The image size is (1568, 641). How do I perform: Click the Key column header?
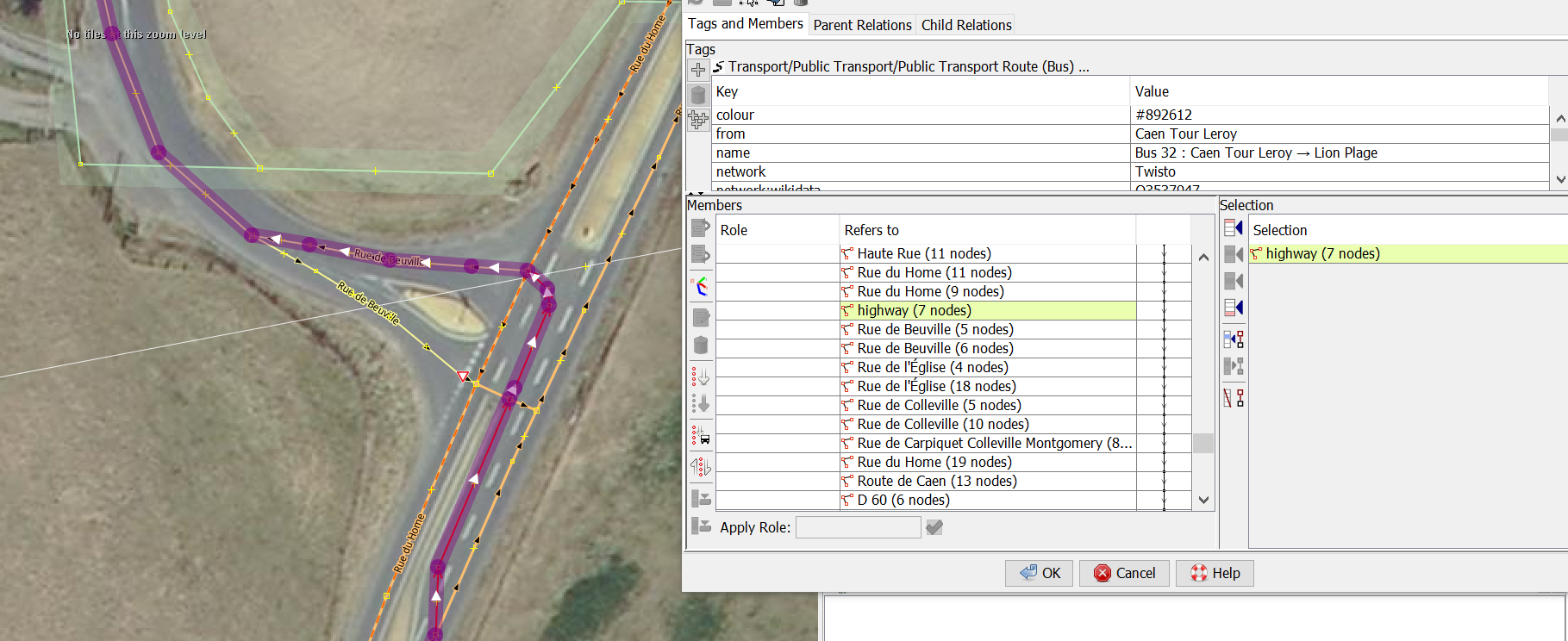921,91
